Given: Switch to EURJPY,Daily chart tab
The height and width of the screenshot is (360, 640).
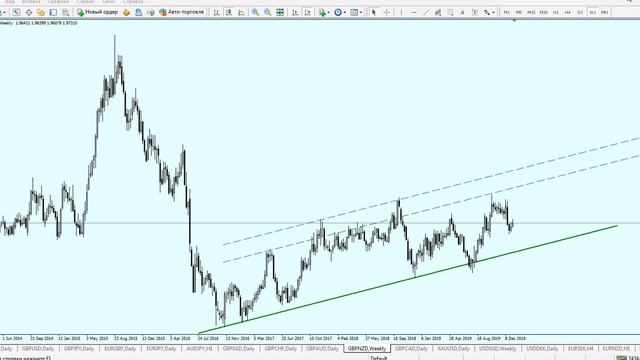Looking at the screenshot, I should [161, 349].
